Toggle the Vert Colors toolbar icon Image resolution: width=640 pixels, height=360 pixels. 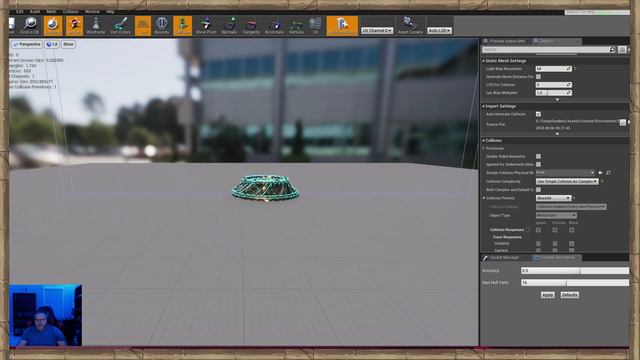(120, 25)
